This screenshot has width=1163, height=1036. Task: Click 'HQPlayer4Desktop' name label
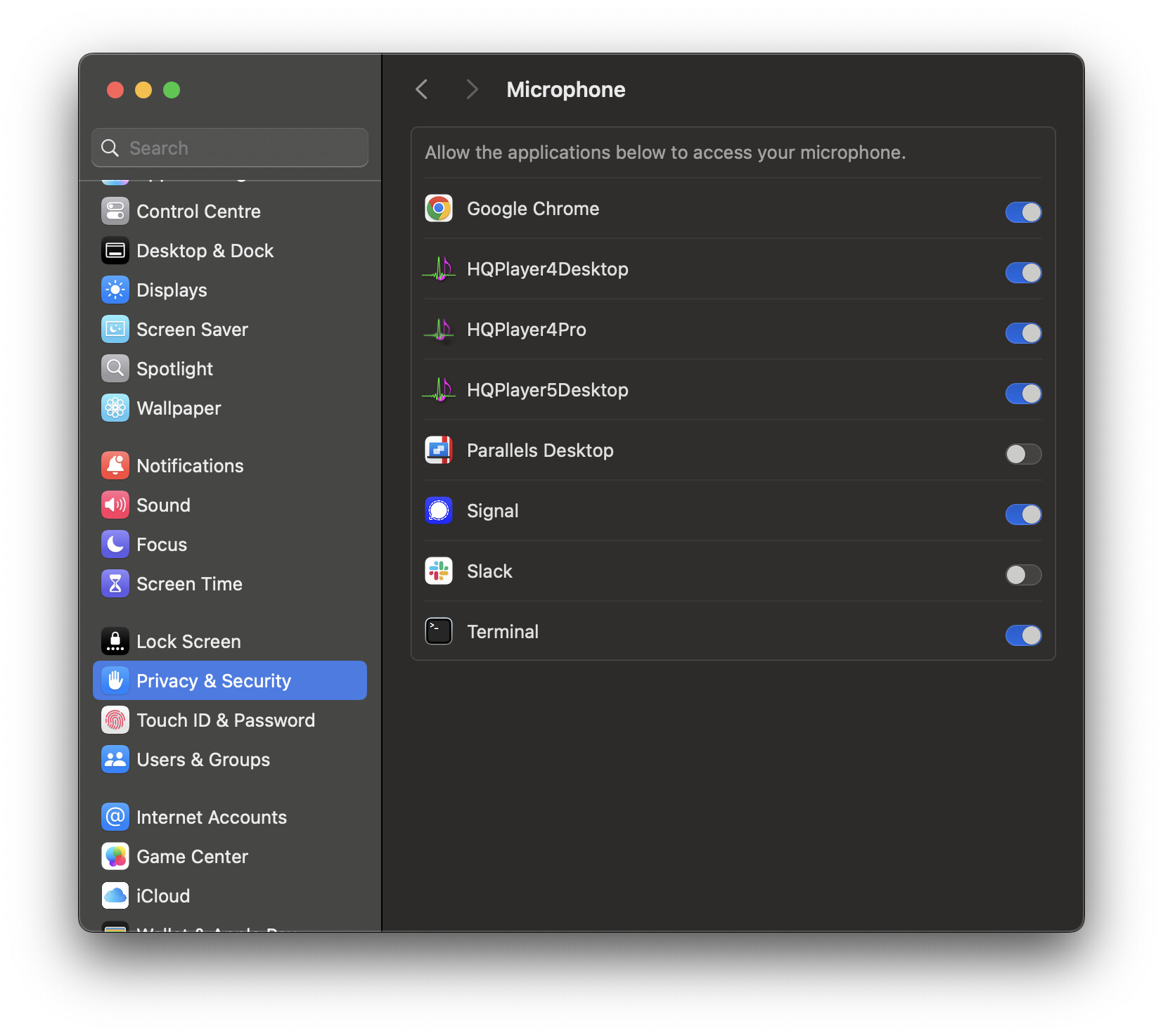pyautogui.click(x=548, y=269)
